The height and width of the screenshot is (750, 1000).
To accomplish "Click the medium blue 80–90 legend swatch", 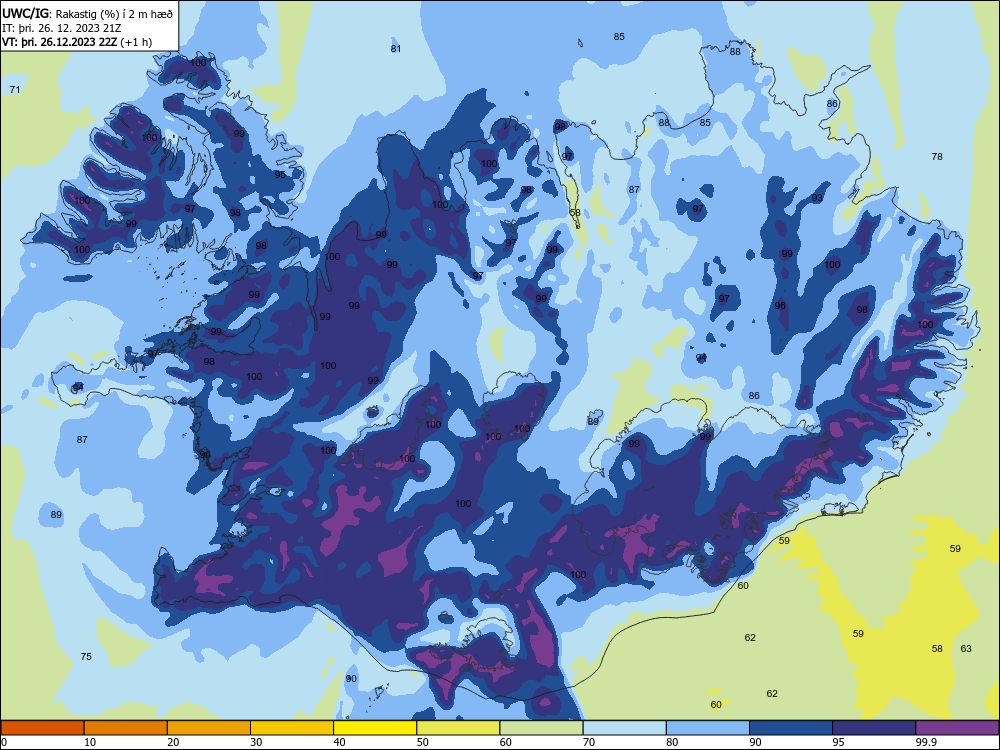I will (708, 728).
